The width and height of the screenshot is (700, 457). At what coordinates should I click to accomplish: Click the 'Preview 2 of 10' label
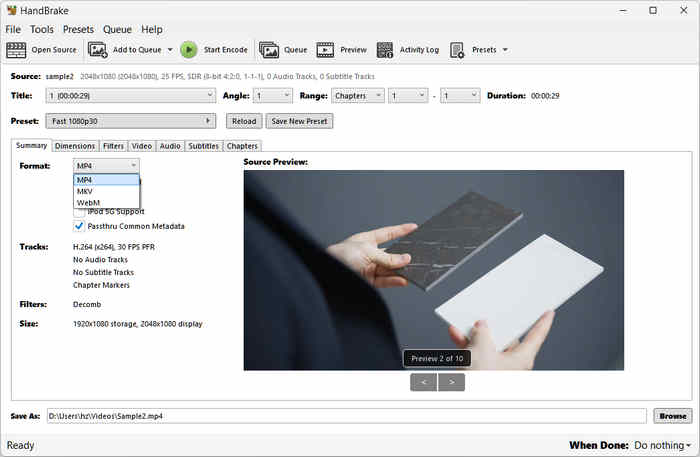[437, 358]
